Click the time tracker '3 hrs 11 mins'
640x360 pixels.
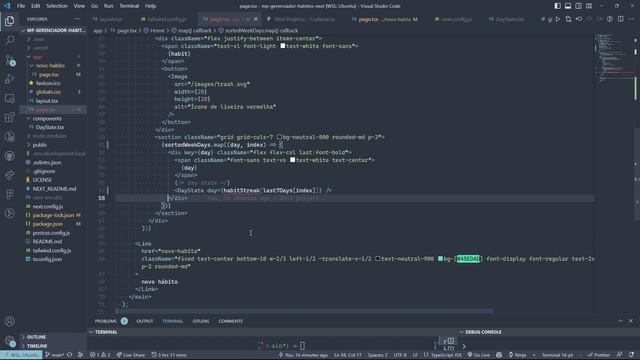point(169,355)
